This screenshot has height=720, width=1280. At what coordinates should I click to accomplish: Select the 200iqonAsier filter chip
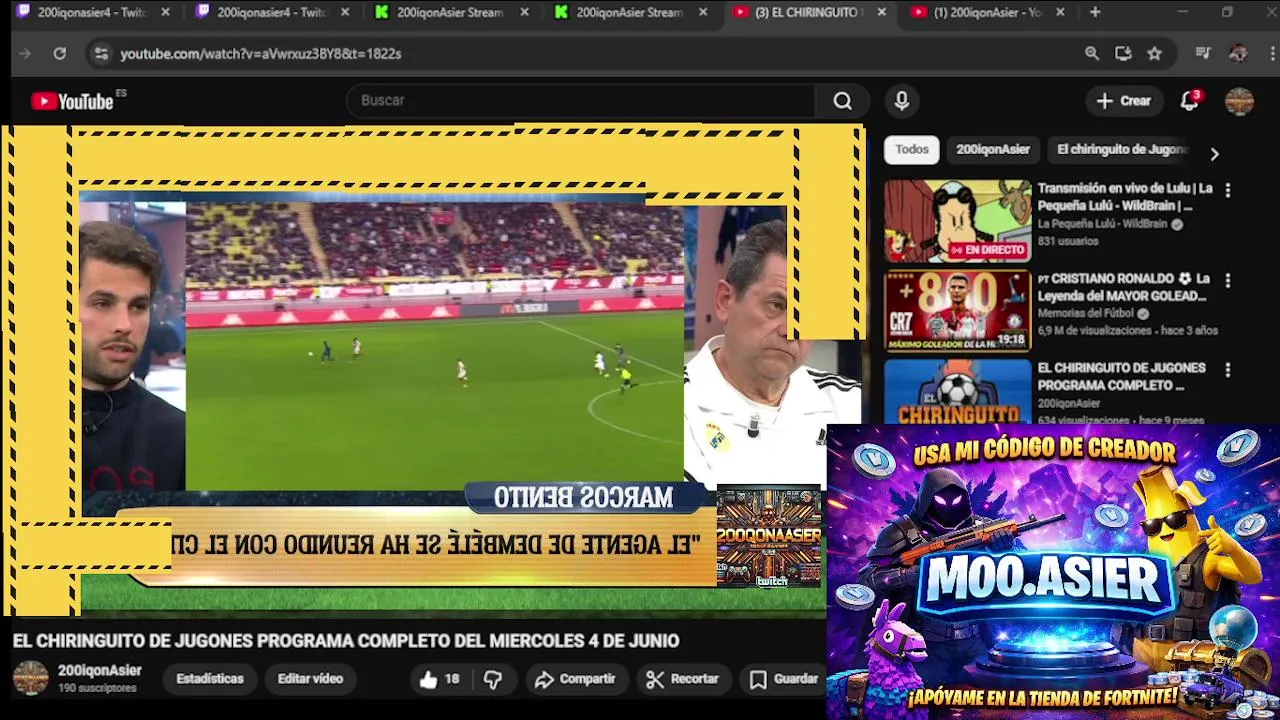pyautogui.click(x=993, y=150)
